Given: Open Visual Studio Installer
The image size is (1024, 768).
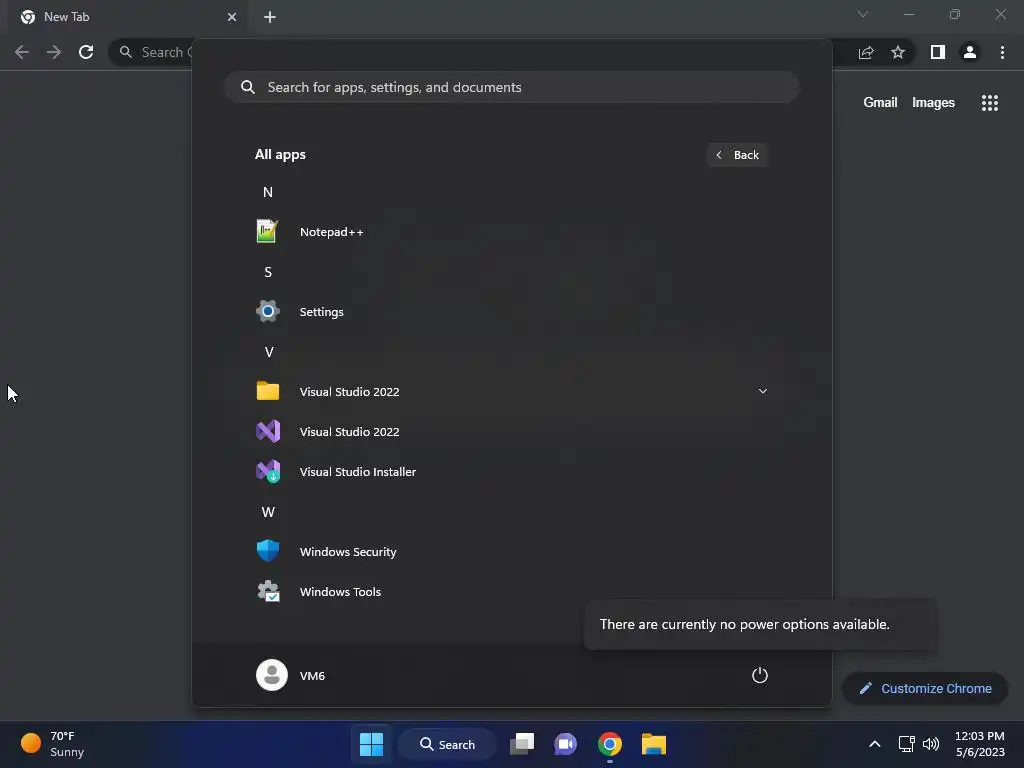Looking at the screenshot, I should coord(512,472).
